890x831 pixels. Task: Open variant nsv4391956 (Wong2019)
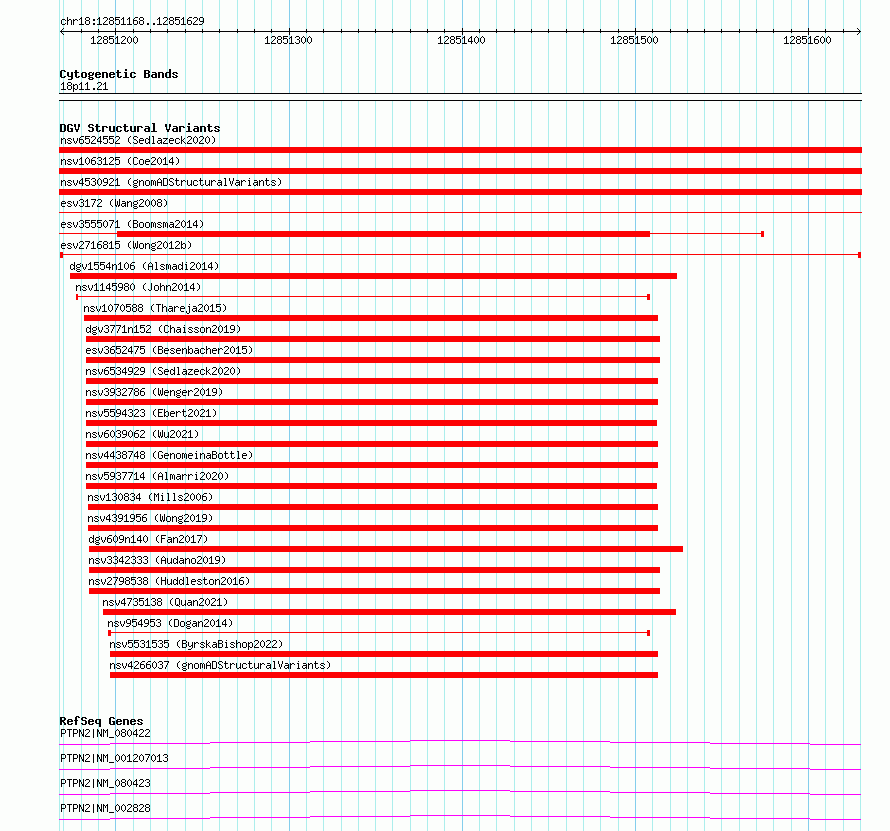[150, 518]
